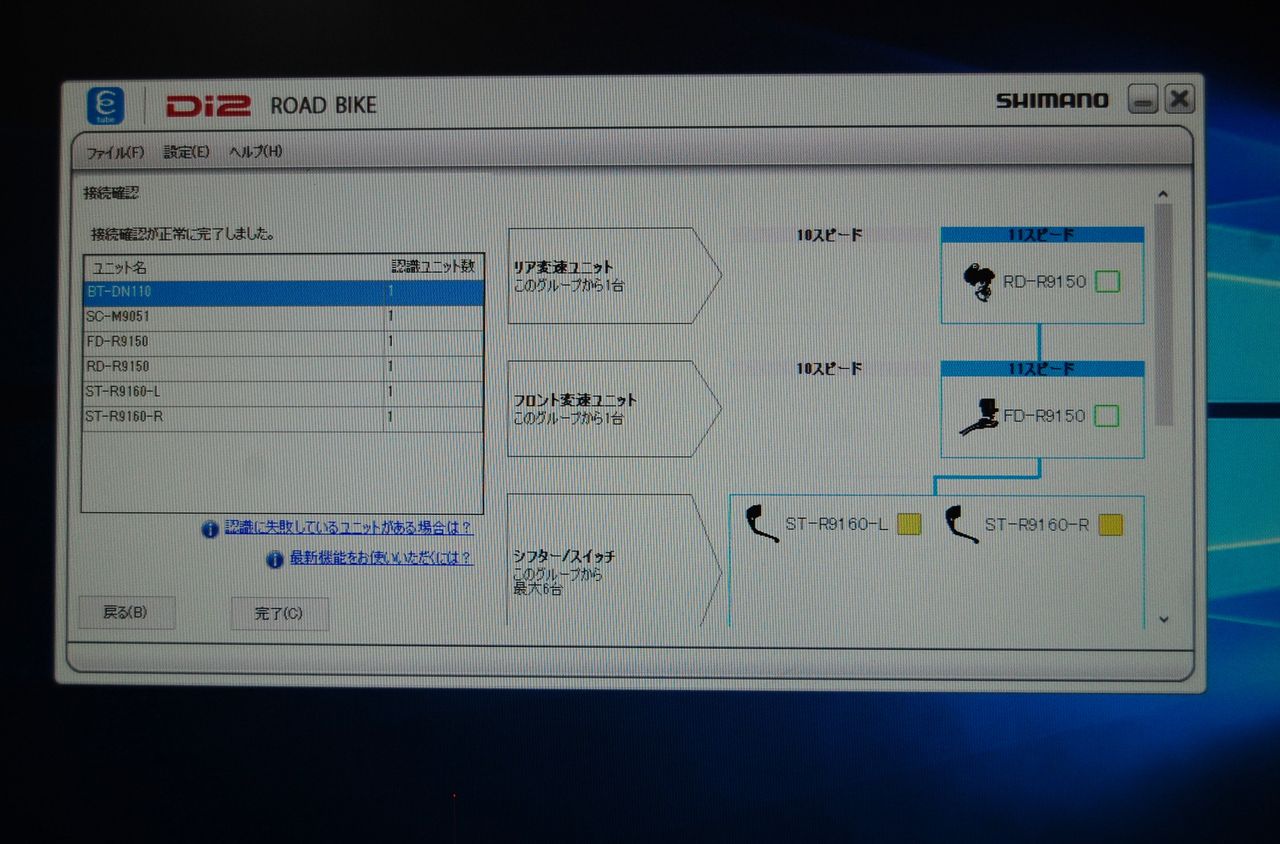1280x844 pixels.
Task: Click the フロント変速ユニット group label
Action: pyautogui.click(x=575, y=400)
